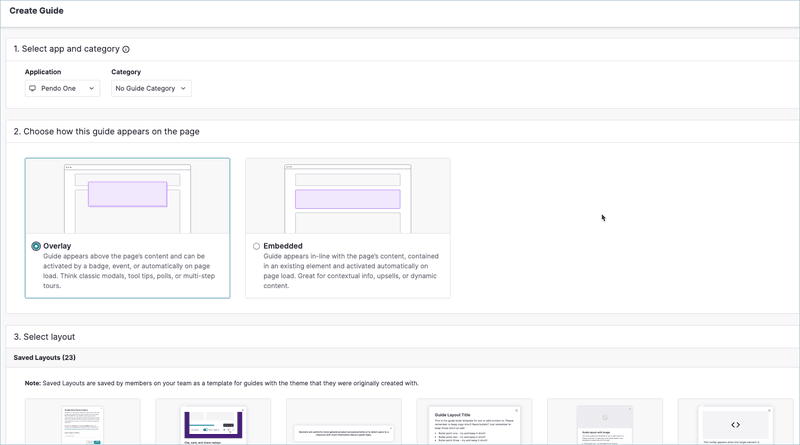Viewport: 800px width, 445px height.
Task: Click the Embedded option title text
Action: pyautogui.click(x=283, y=246)
